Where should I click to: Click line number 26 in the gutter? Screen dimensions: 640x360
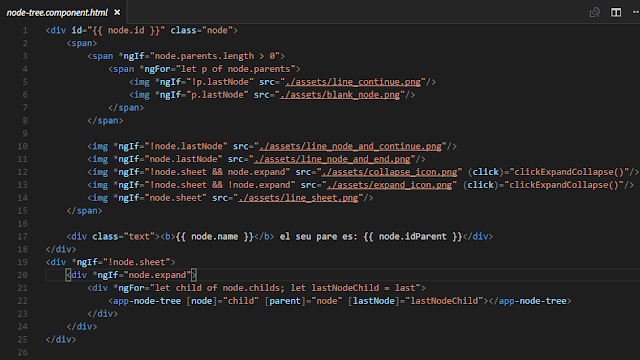pyautogui.click(x=22, y=352)
